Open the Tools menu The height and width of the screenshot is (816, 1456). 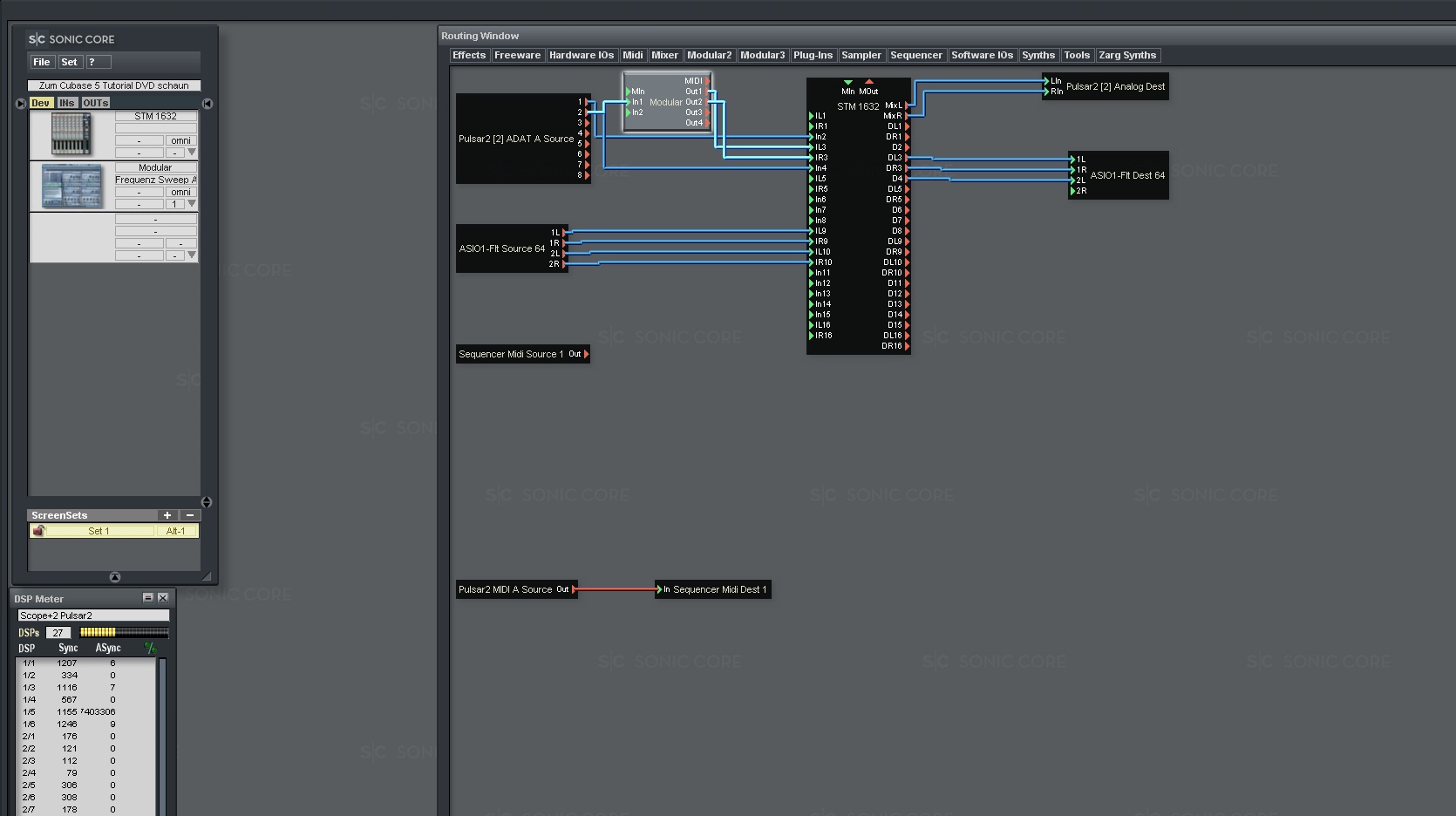[1077, 55]
